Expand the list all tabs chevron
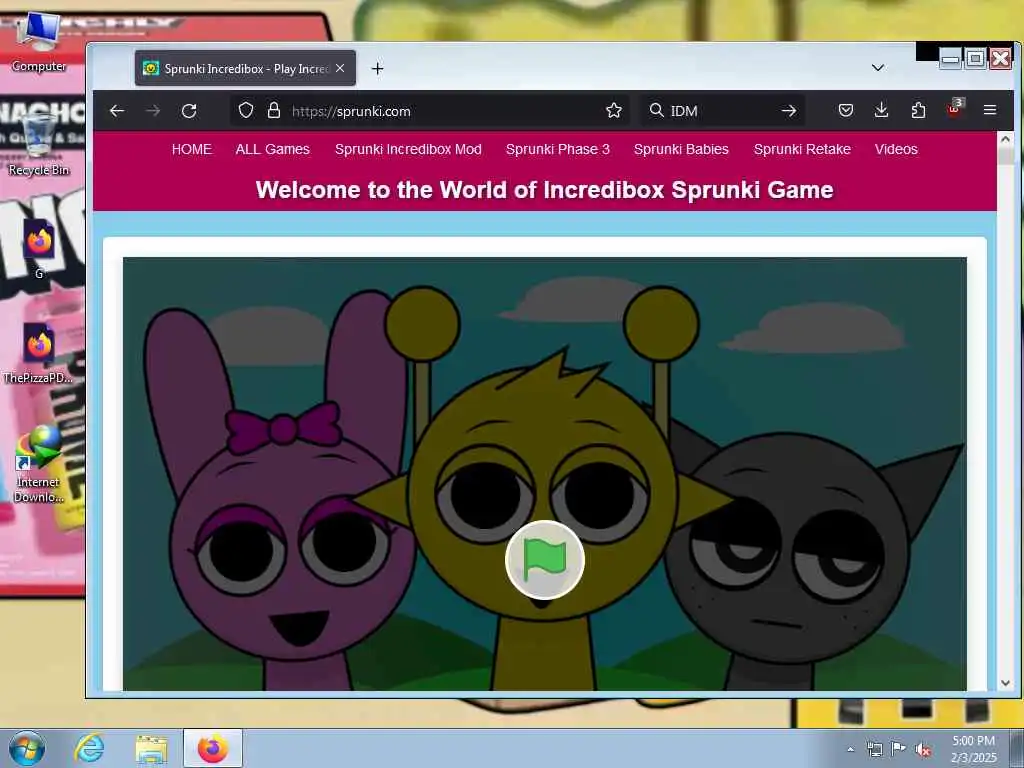This screenshot has width=1024, height=768. tap(878, 68)
